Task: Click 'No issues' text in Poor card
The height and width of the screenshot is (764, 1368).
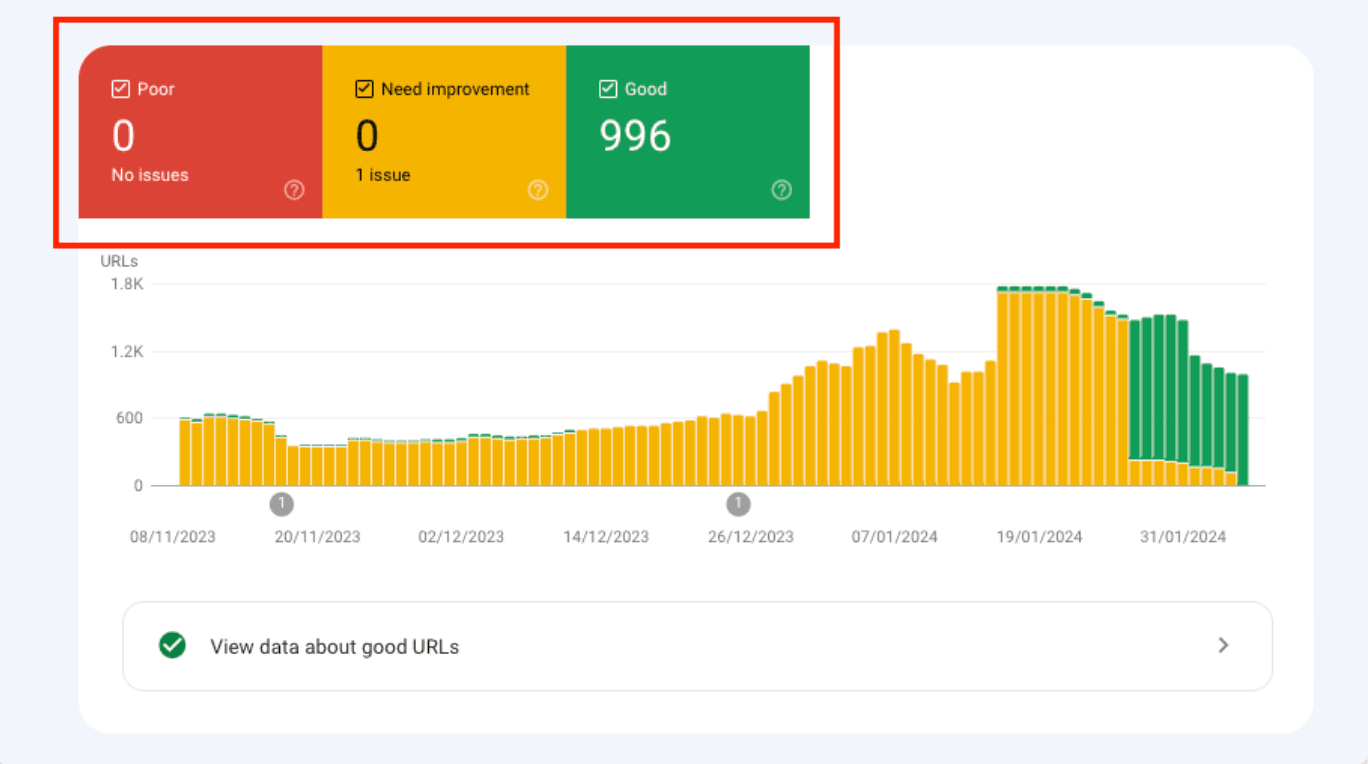Action: point(150,175)
